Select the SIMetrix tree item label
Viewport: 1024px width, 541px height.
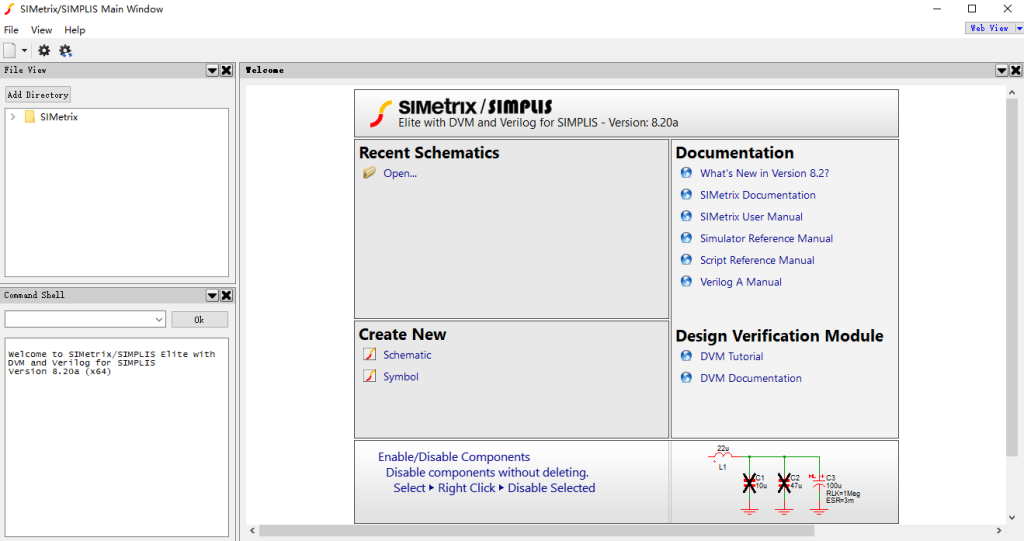coord(59,117)
